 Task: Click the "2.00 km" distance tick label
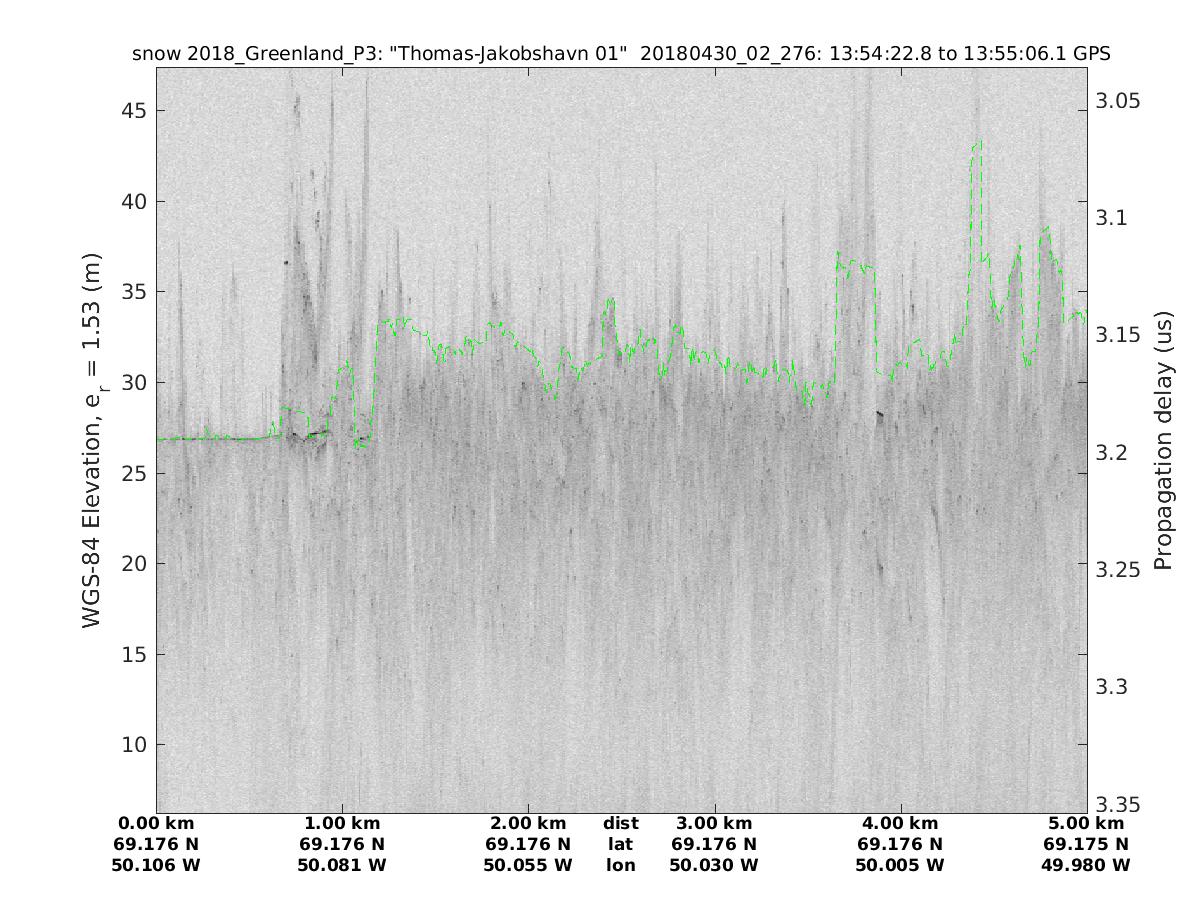click(528, 824)
